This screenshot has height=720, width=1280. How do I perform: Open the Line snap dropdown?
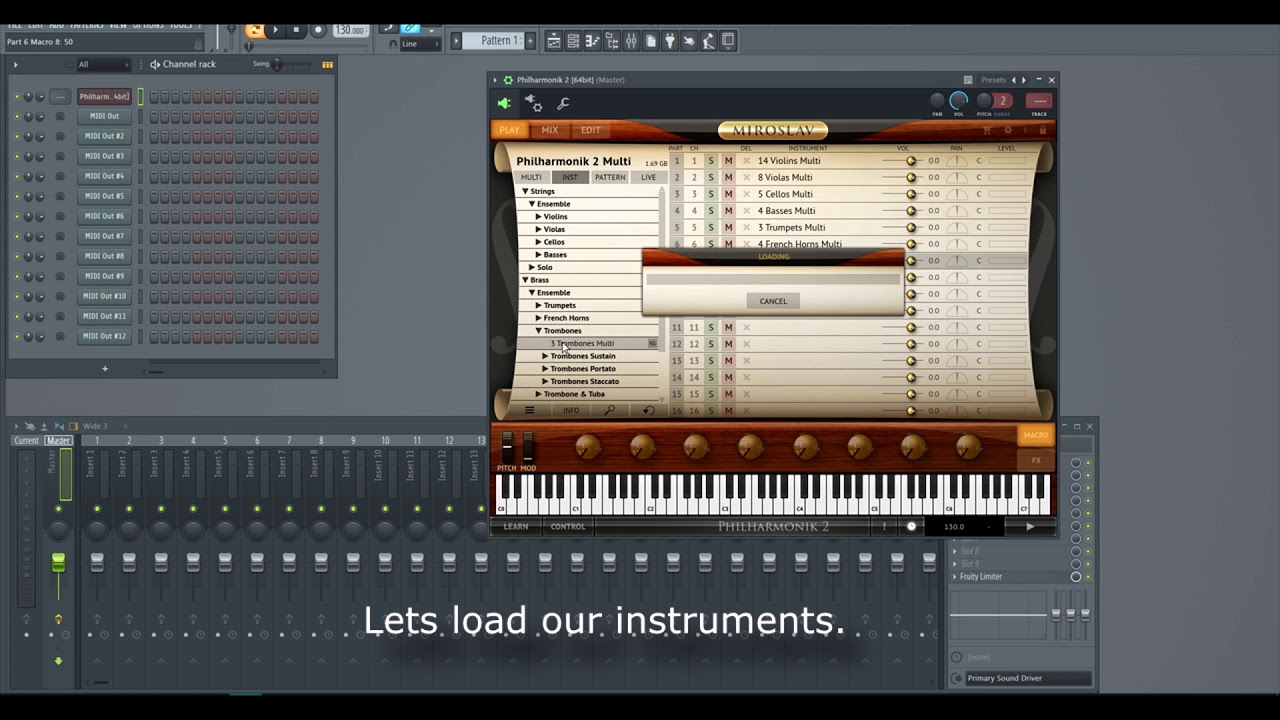[421, 44]
